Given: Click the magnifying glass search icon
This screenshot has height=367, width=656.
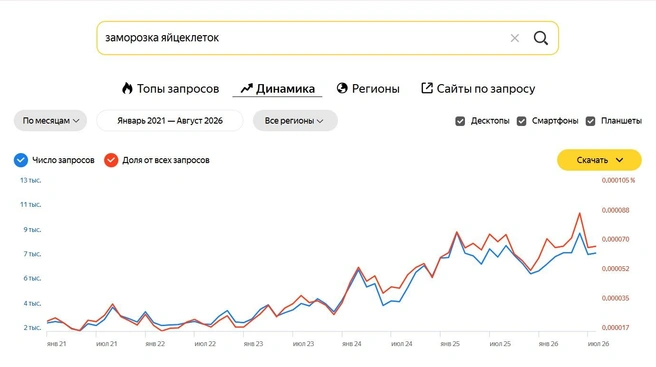Looking at the screenshot, I should click(541, 38).
